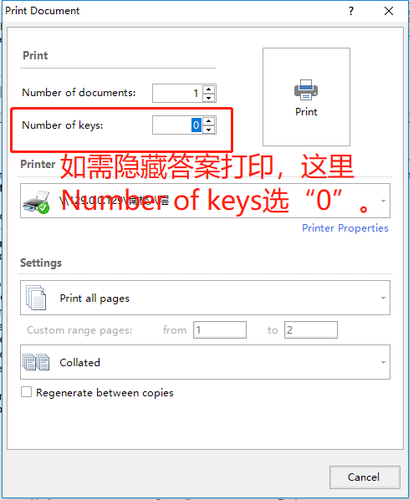Click the large Print printer icon button
This screenshot has height=500, width=410.
[306, 97]
